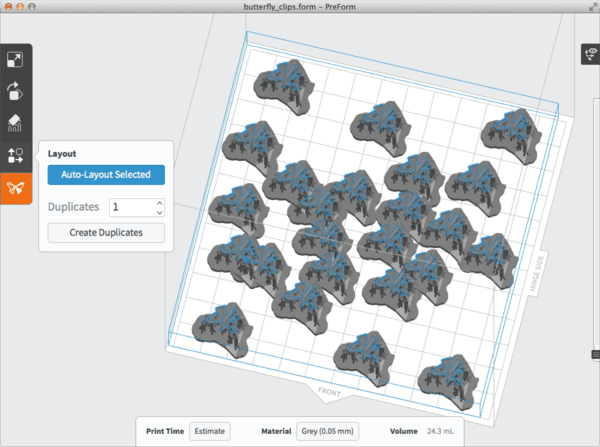This screenshot has width=600, height=447.
Task: Decrease Duplicates count with down arrow
Action: (x=159, y=212)
